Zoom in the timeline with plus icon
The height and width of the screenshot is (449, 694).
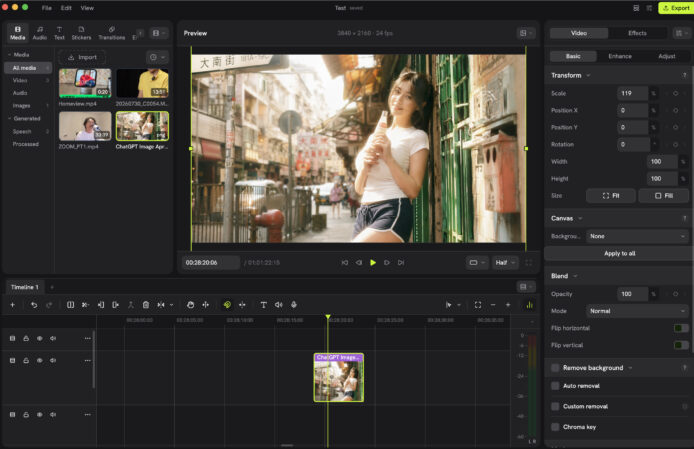(x=508, y=305)
